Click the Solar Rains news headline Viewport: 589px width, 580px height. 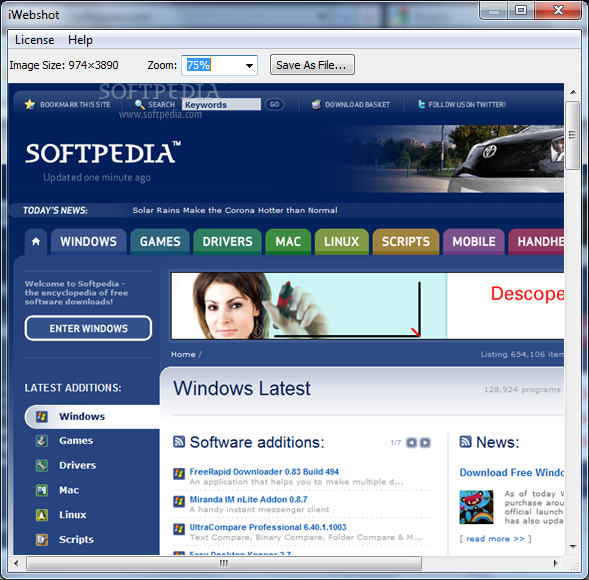pos(235,210)
